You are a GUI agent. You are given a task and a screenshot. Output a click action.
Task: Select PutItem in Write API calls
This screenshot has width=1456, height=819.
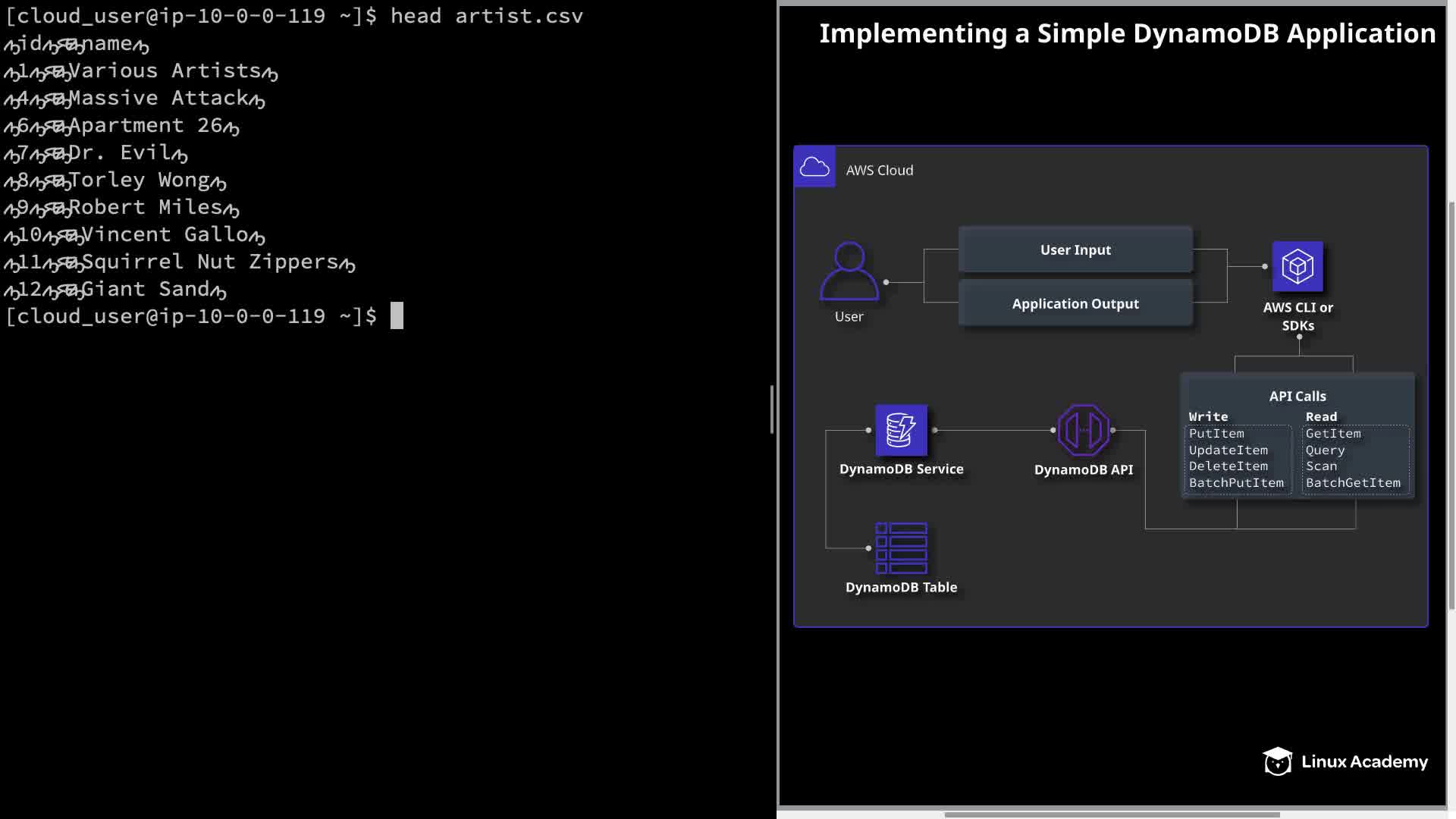point(1216,434)
